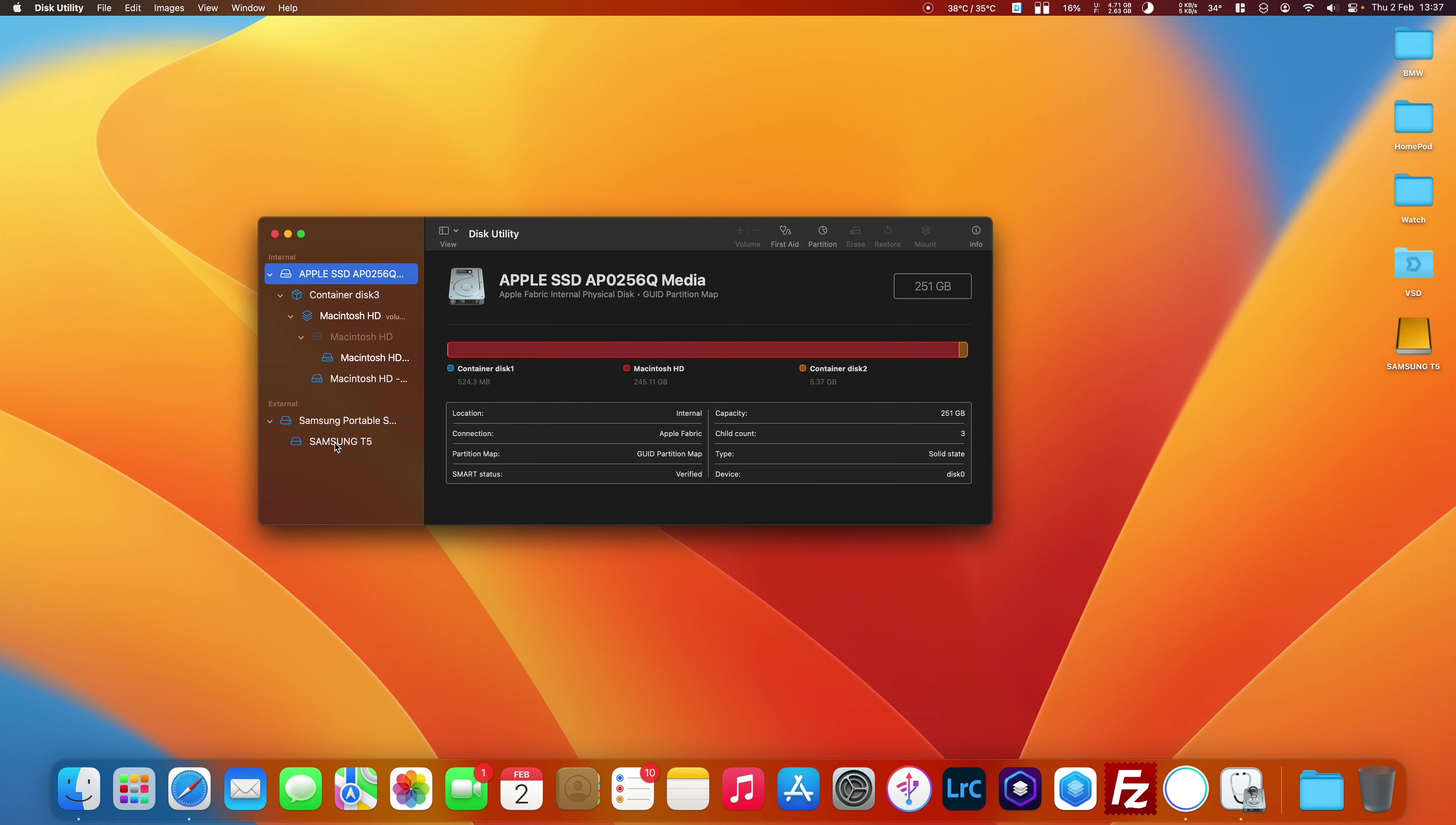
Task: Launch Finder from the Dock
Action: pyautogui.click(x=79, y=789)
